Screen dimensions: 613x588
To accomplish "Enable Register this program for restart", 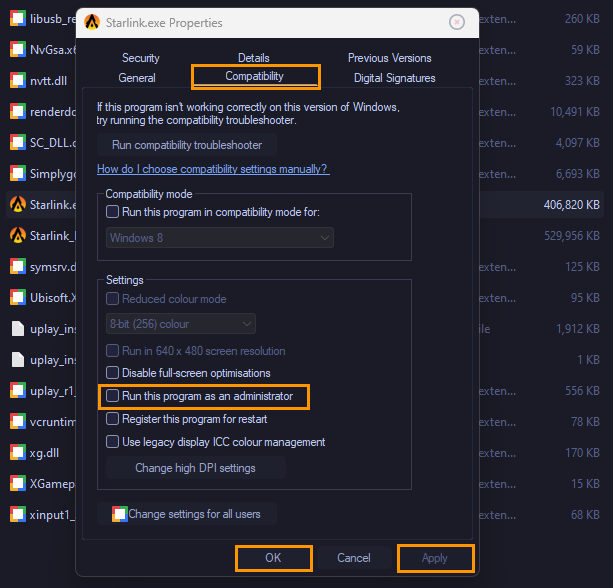I will coord(113,419).
